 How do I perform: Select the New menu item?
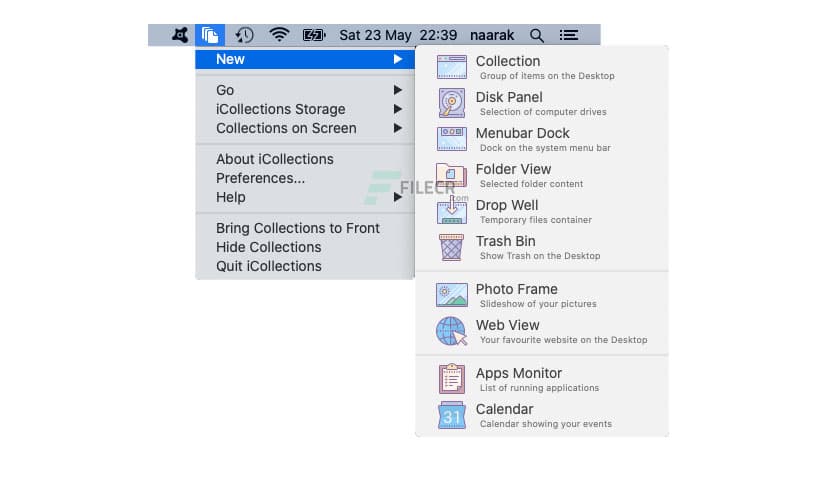pyautogui.click(x=305, y=59)
